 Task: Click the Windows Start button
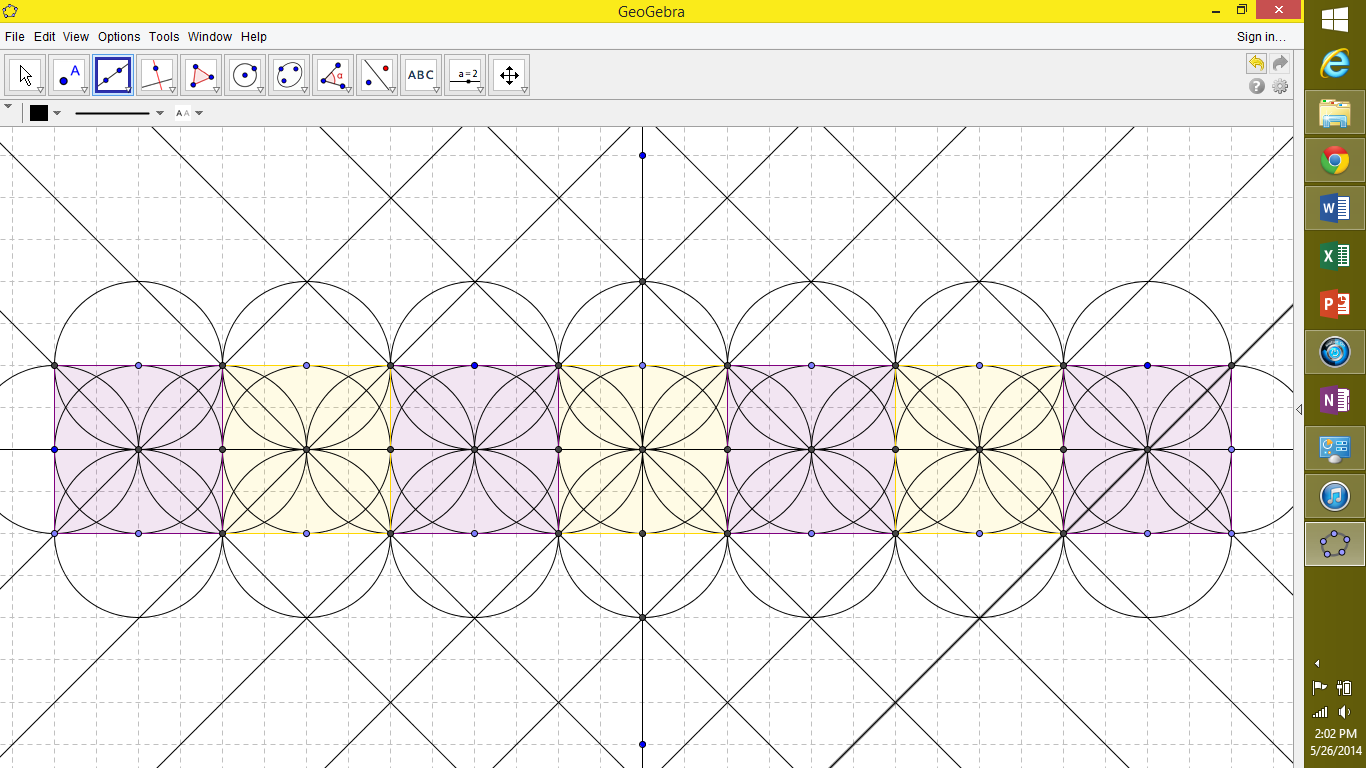click(x=1335, y=19)
